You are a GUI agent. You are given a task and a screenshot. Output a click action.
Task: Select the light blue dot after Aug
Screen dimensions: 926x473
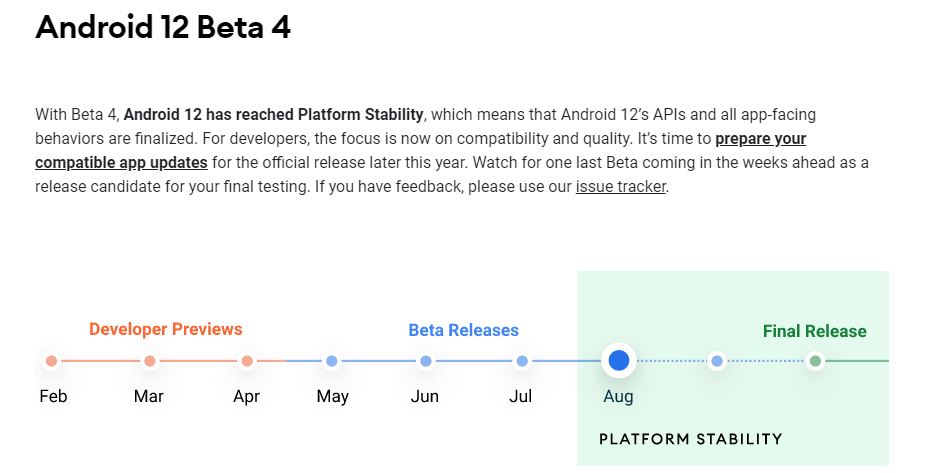tap(717, 361)
